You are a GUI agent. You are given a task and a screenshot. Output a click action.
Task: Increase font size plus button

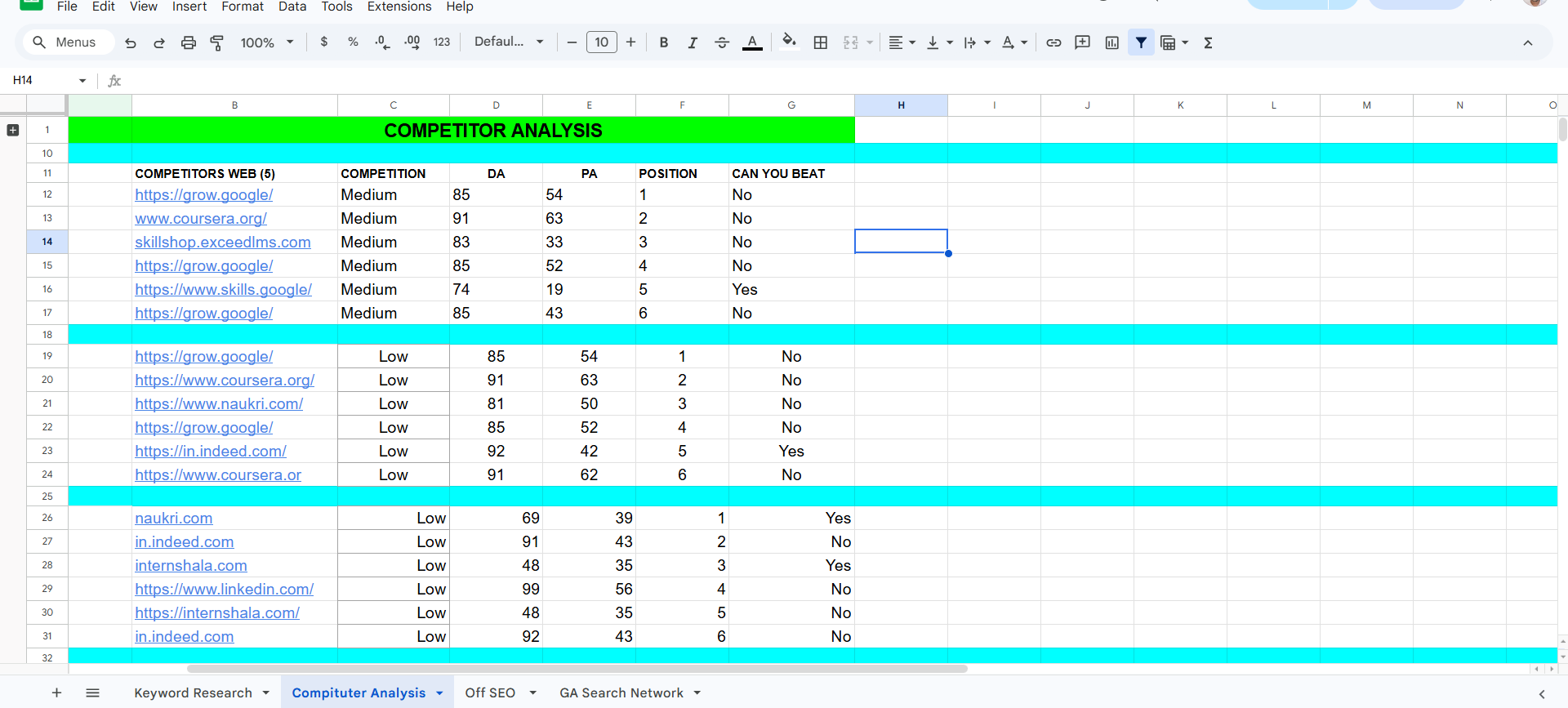[x=630, y=42]
